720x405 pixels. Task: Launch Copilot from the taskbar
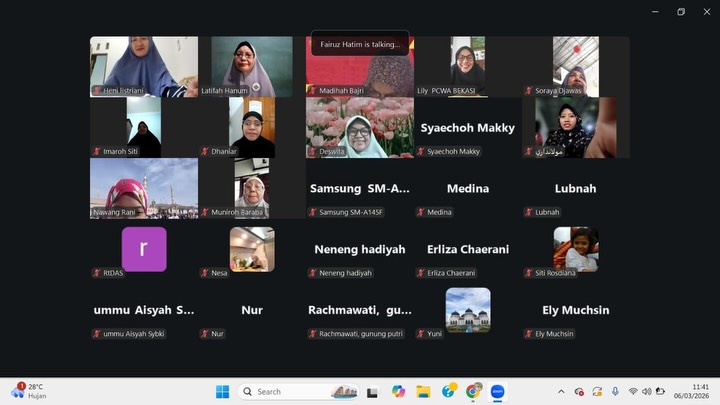coord(398,391)
